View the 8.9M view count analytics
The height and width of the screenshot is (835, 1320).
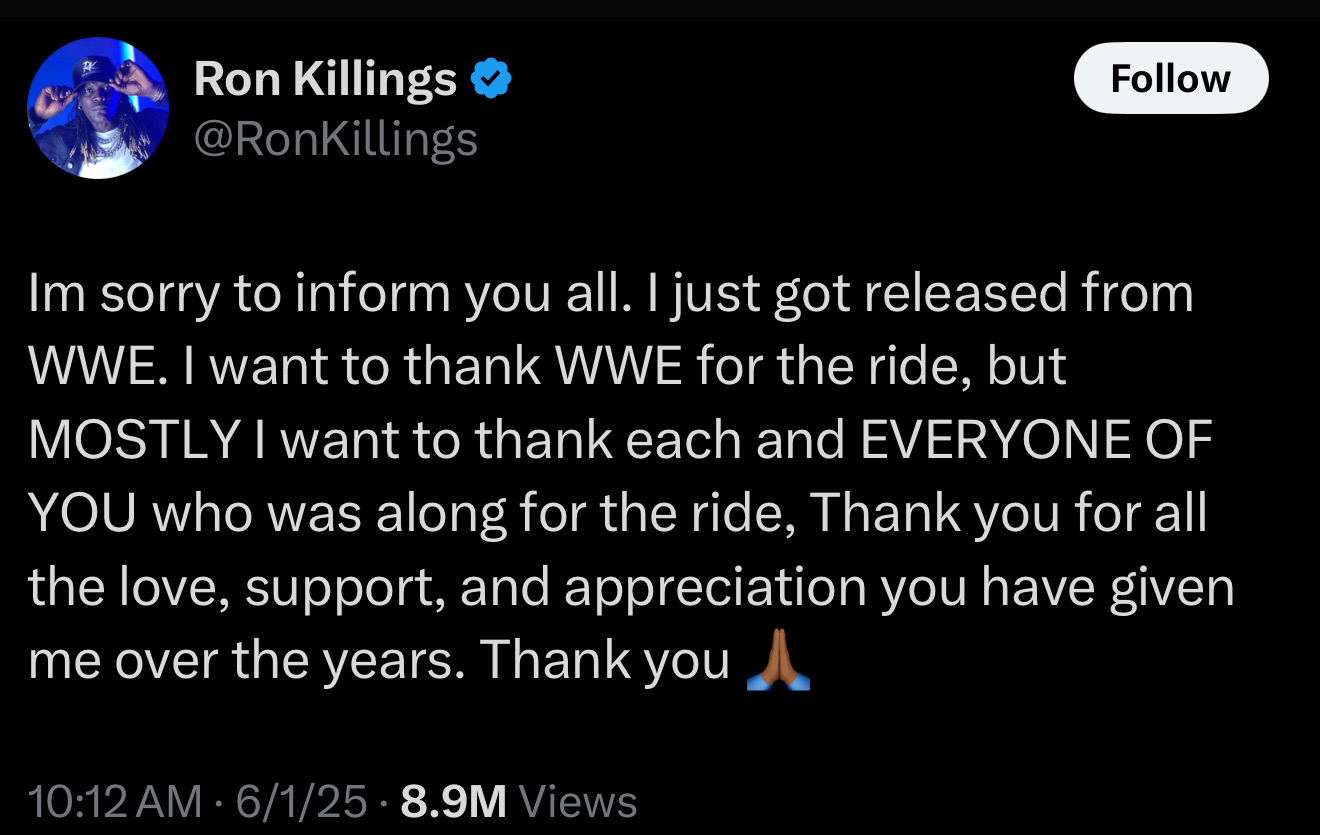[x=453, y=802]
